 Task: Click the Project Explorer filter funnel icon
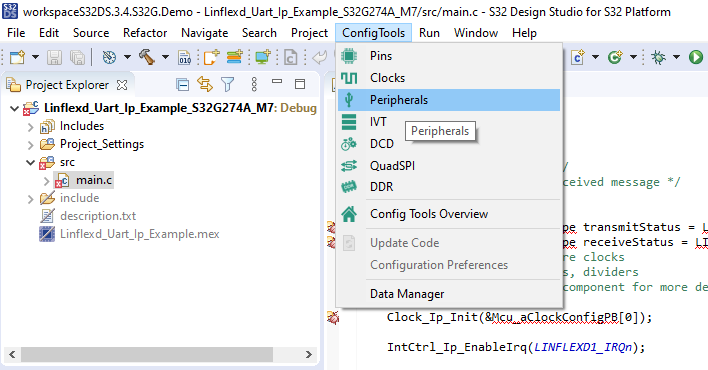(228, 84)
